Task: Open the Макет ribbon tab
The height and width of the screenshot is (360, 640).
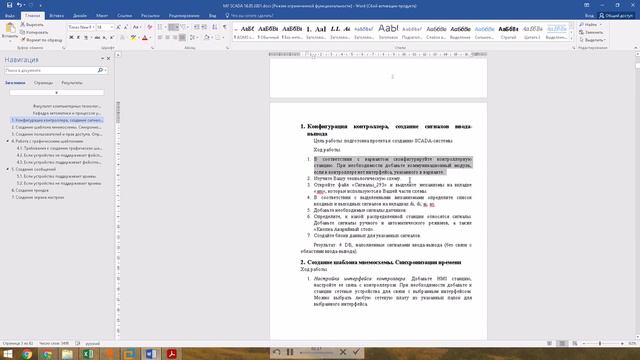Action: coord(102,16)
